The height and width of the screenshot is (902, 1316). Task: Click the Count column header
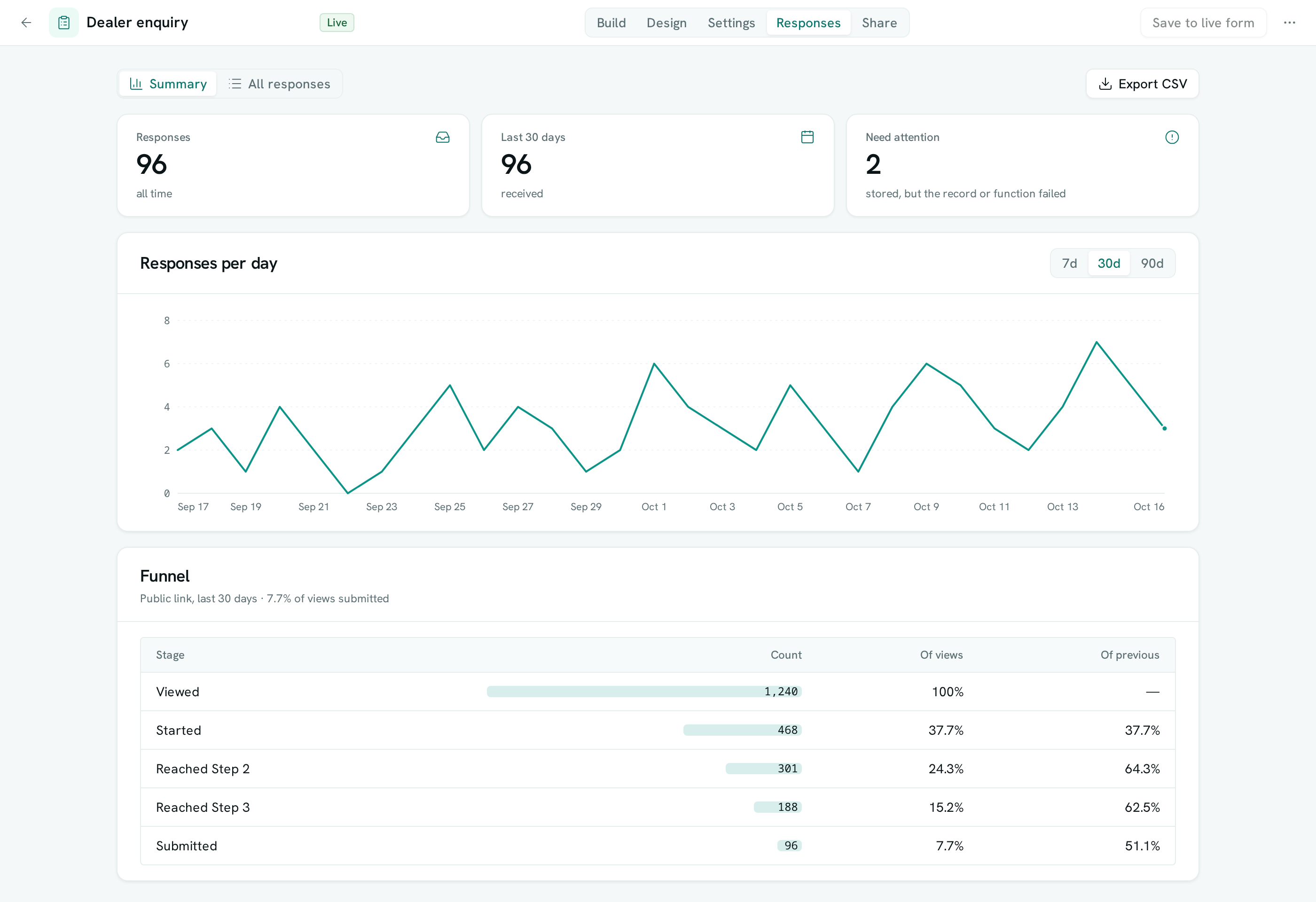786,655
